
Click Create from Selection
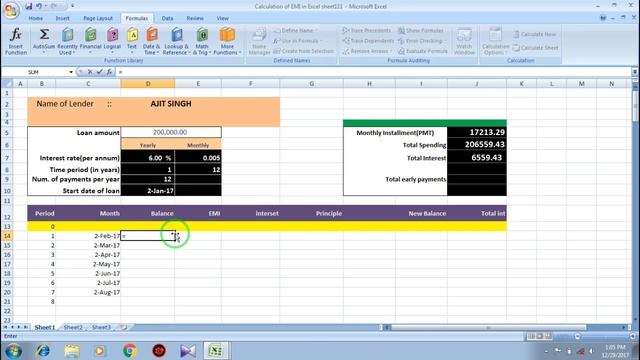click(x=304, y=51)
